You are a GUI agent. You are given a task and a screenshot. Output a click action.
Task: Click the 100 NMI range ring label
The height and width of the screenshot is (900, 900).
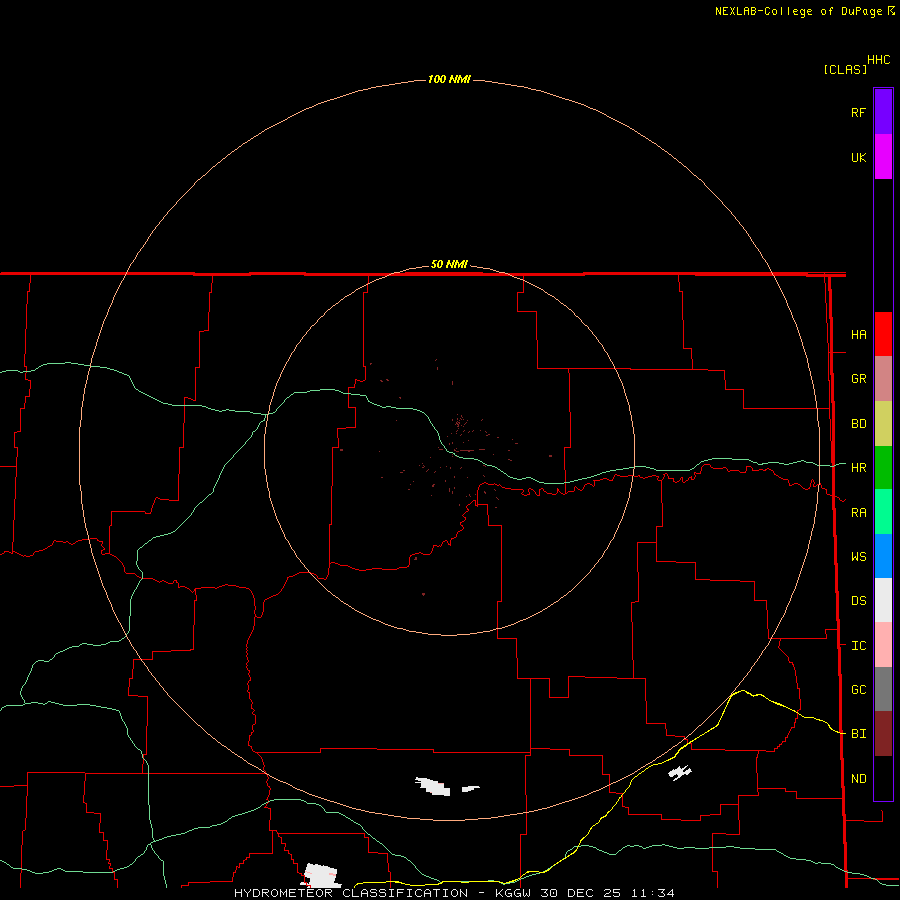(449, 79)
